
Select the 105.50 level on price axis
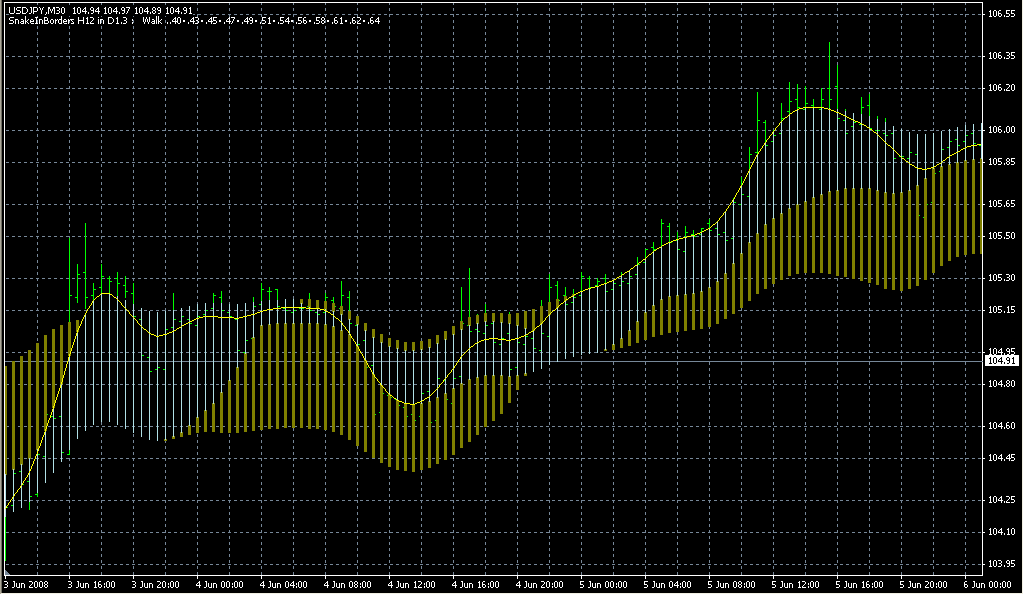click(1001, 236)
